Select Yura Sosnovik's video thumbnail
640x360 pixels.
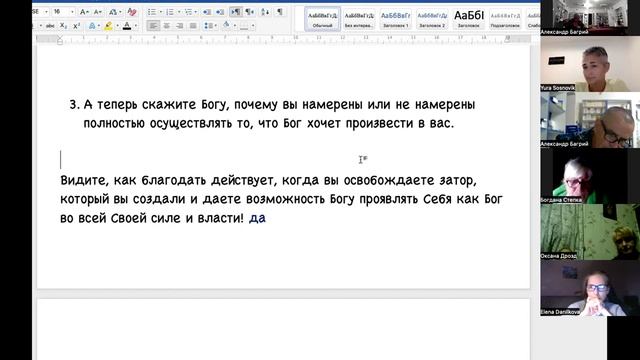[590, 64]
